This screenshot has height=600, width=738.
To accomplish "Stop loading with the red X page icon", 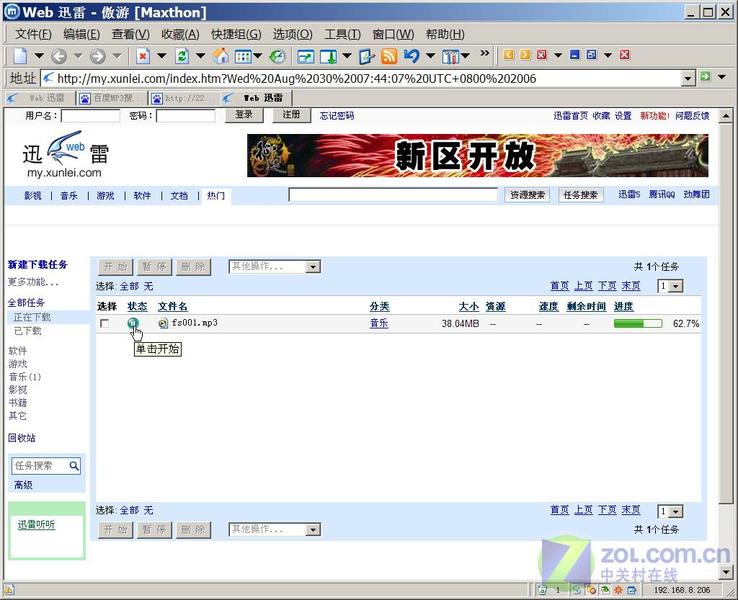I will click(x=143, y=56).
